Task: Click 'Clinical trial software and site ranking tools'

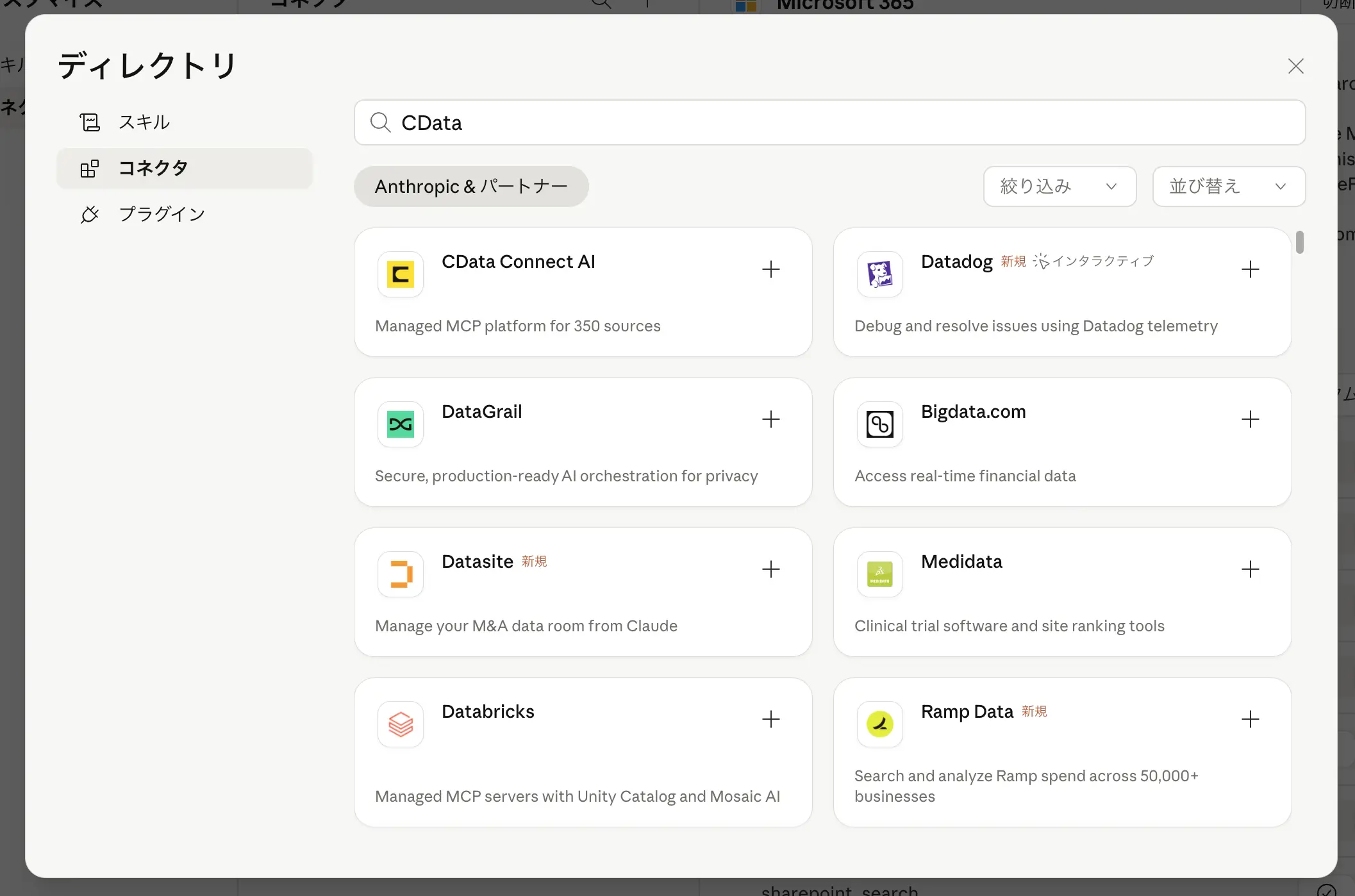Action: [x=1010, y=626]
